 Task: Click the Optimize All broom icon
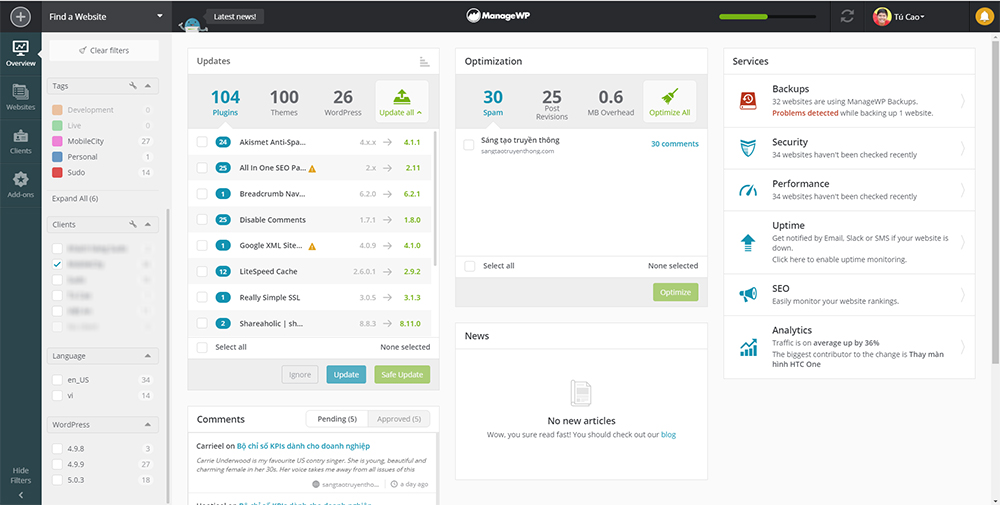click(x=669, y=97)
